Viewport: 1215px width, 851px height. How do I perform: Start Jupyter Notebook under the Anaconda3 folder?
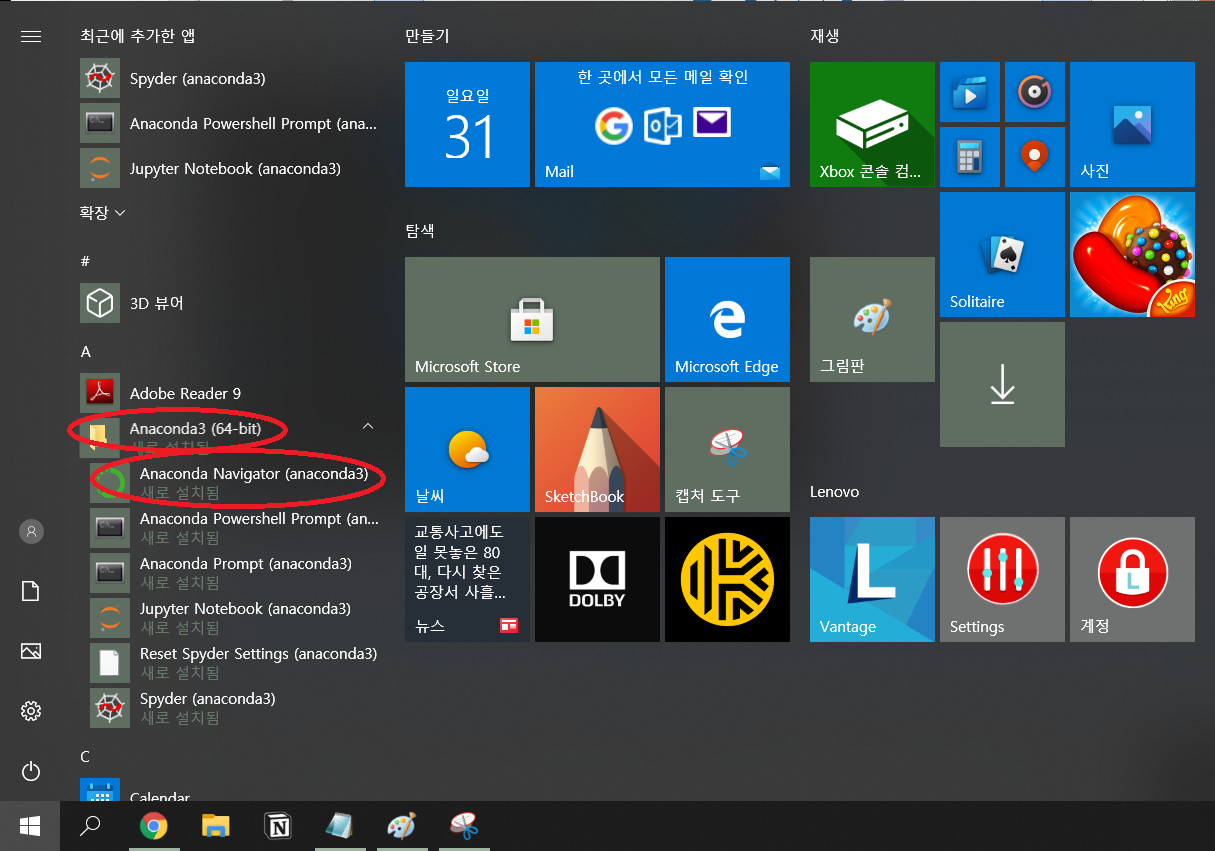tap(235, 617)
